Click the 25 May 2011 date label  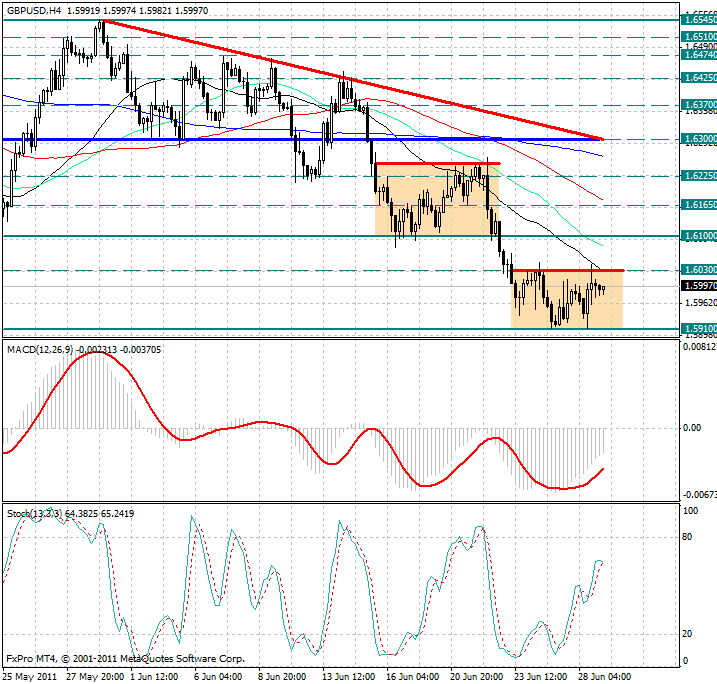click(31, 676)
